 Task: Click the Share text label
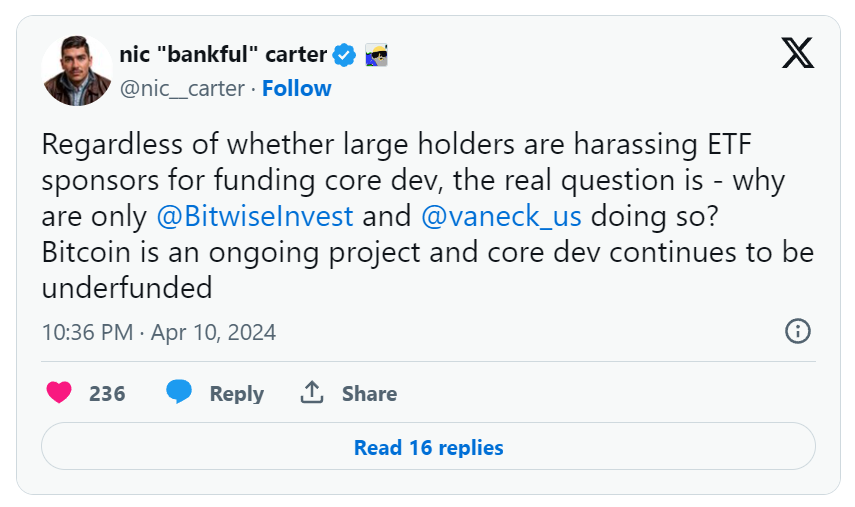pos(369,394)
